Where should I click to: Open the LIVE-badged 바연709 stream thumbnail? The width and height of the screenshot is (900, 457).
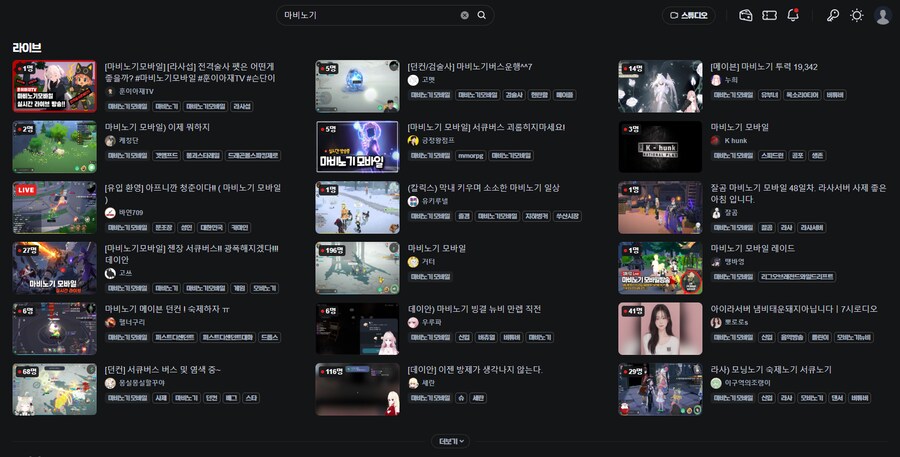(x=55, y=207)
